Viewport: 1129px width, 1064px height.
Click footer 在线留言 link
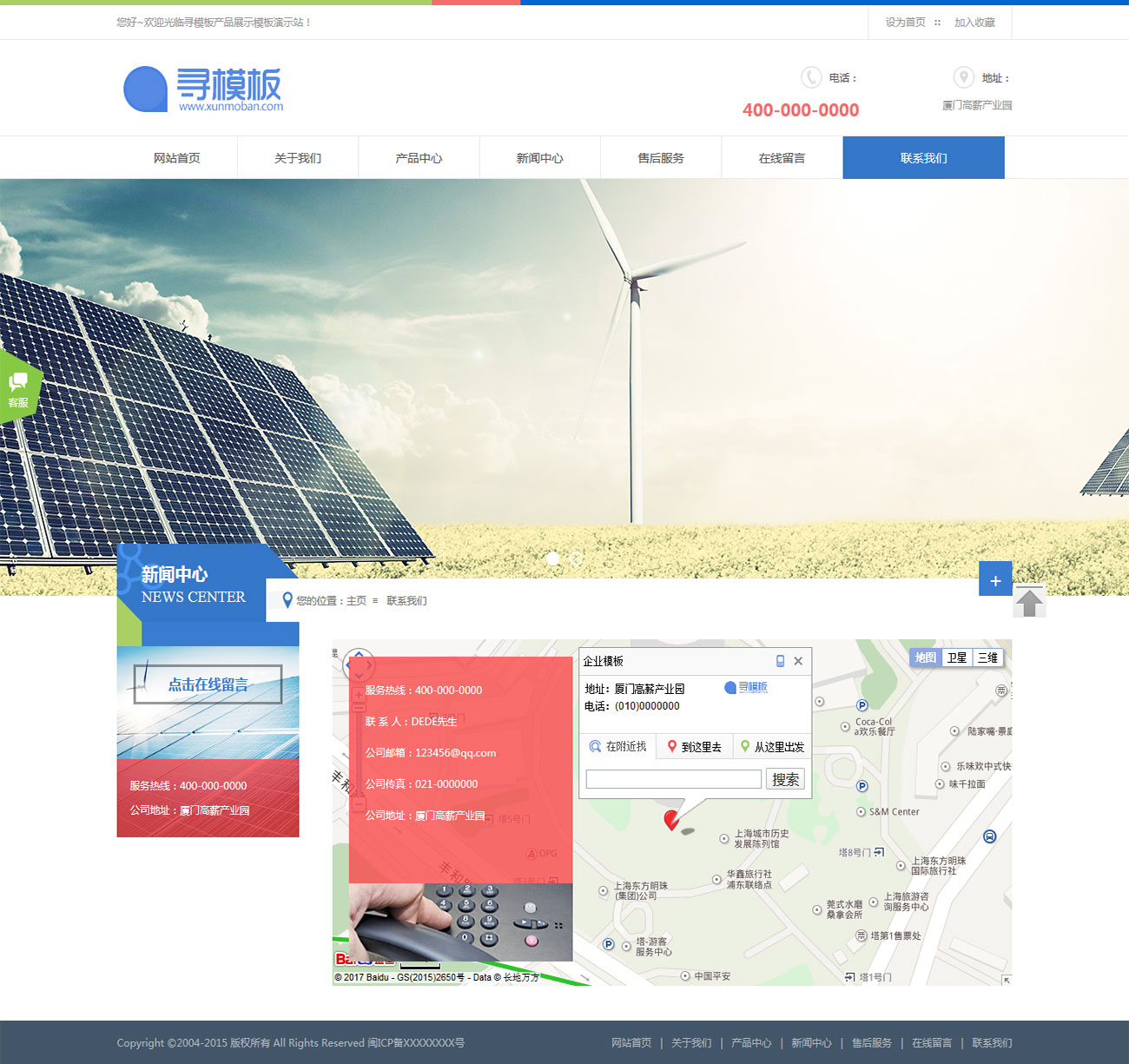click(x=932, y=1043)
